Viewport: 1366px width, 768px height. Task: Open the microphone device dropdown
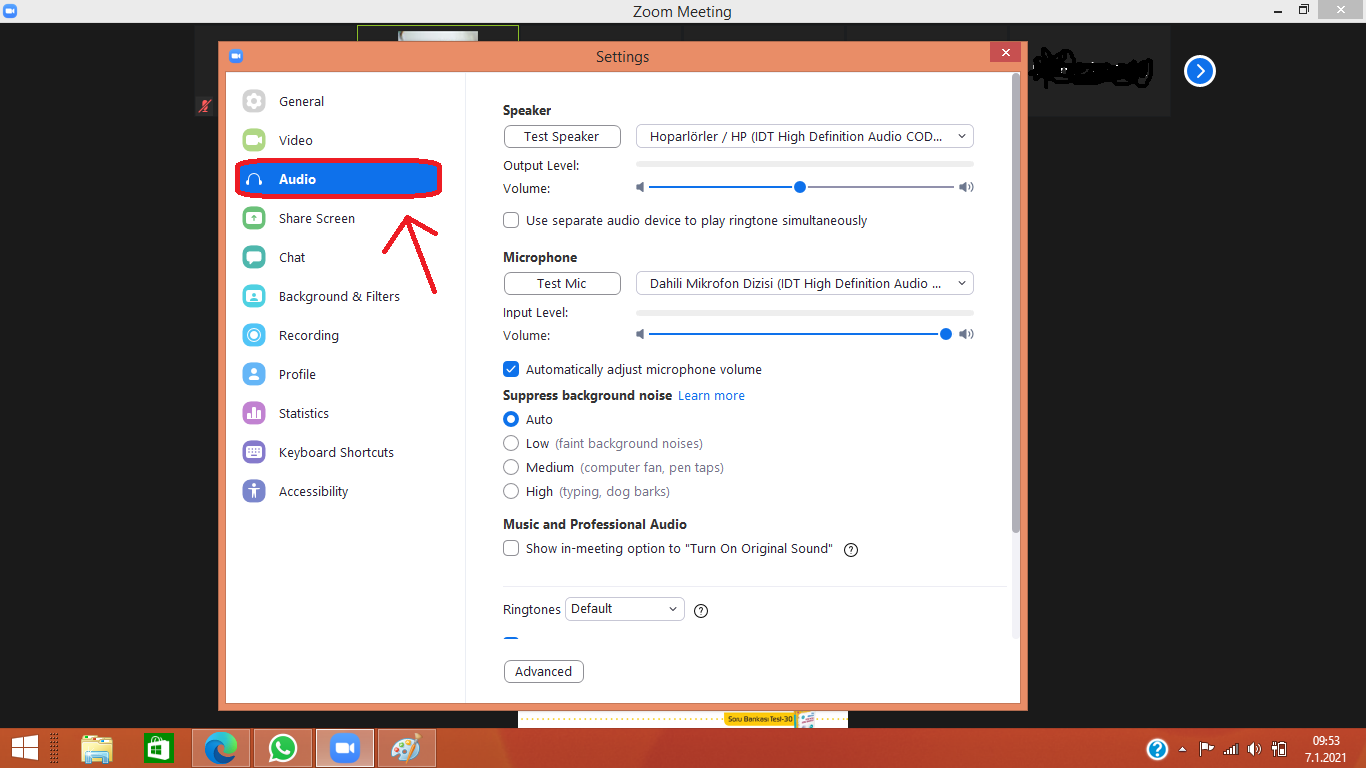pyautogui.click(x=805, y=283)
